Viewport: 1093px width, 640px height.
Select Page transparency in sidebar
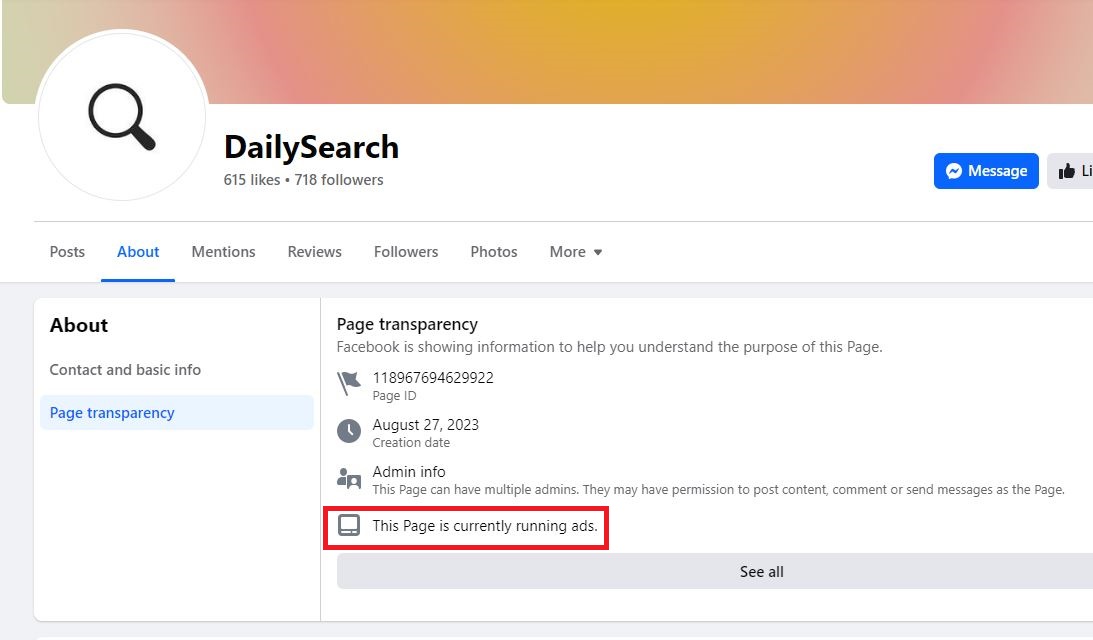176,413
